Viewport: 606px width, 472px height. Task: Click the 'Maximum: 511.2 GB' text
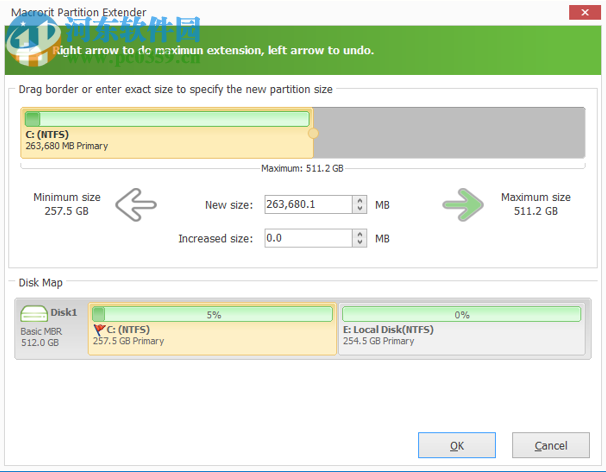coord(302,169)
